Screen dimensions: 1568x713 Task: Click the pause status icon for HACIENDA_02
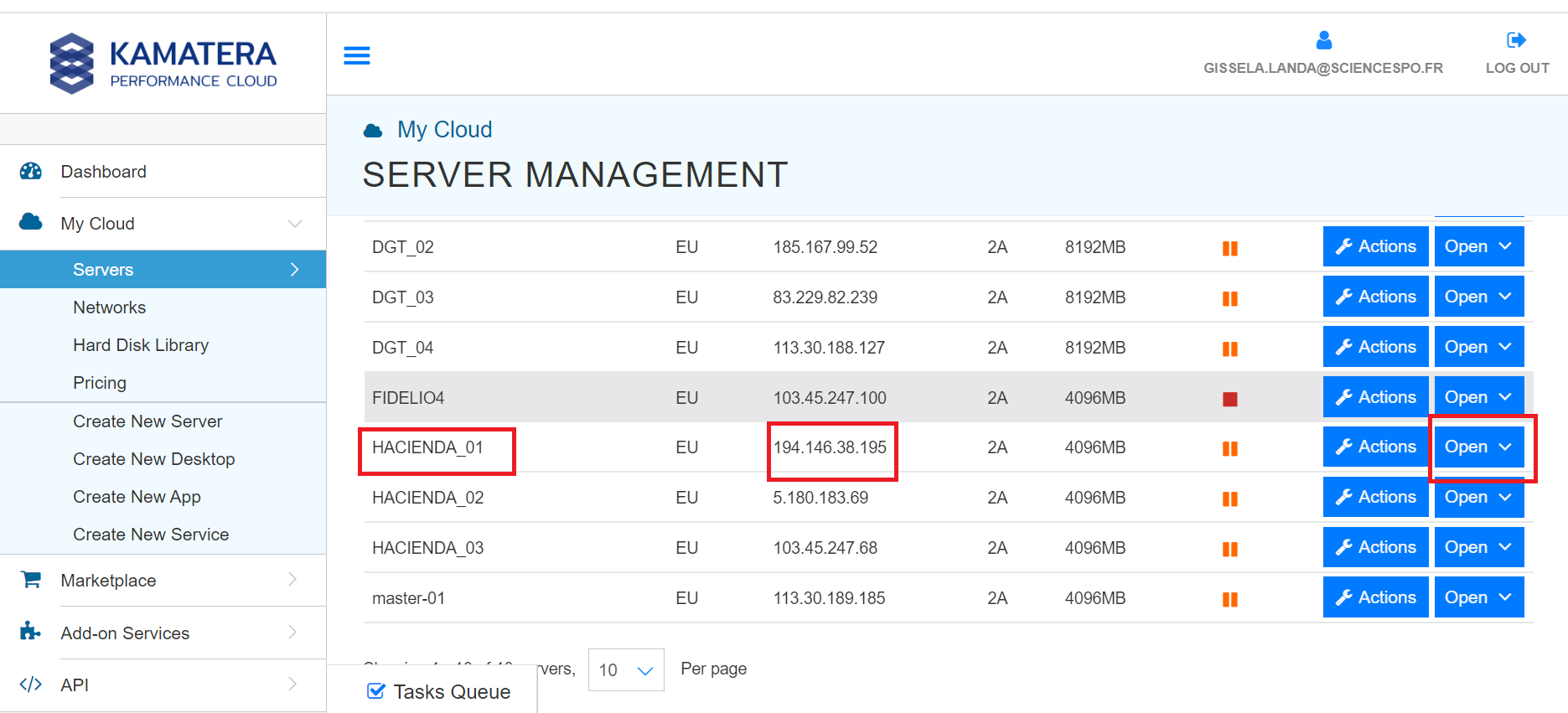click(x=1230, y=499)
